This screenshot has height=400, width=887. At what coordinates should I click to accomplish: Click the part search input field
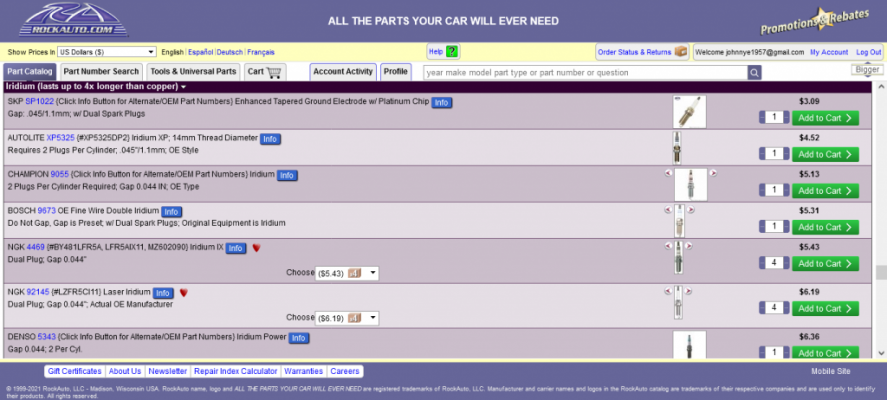point(585,72)
